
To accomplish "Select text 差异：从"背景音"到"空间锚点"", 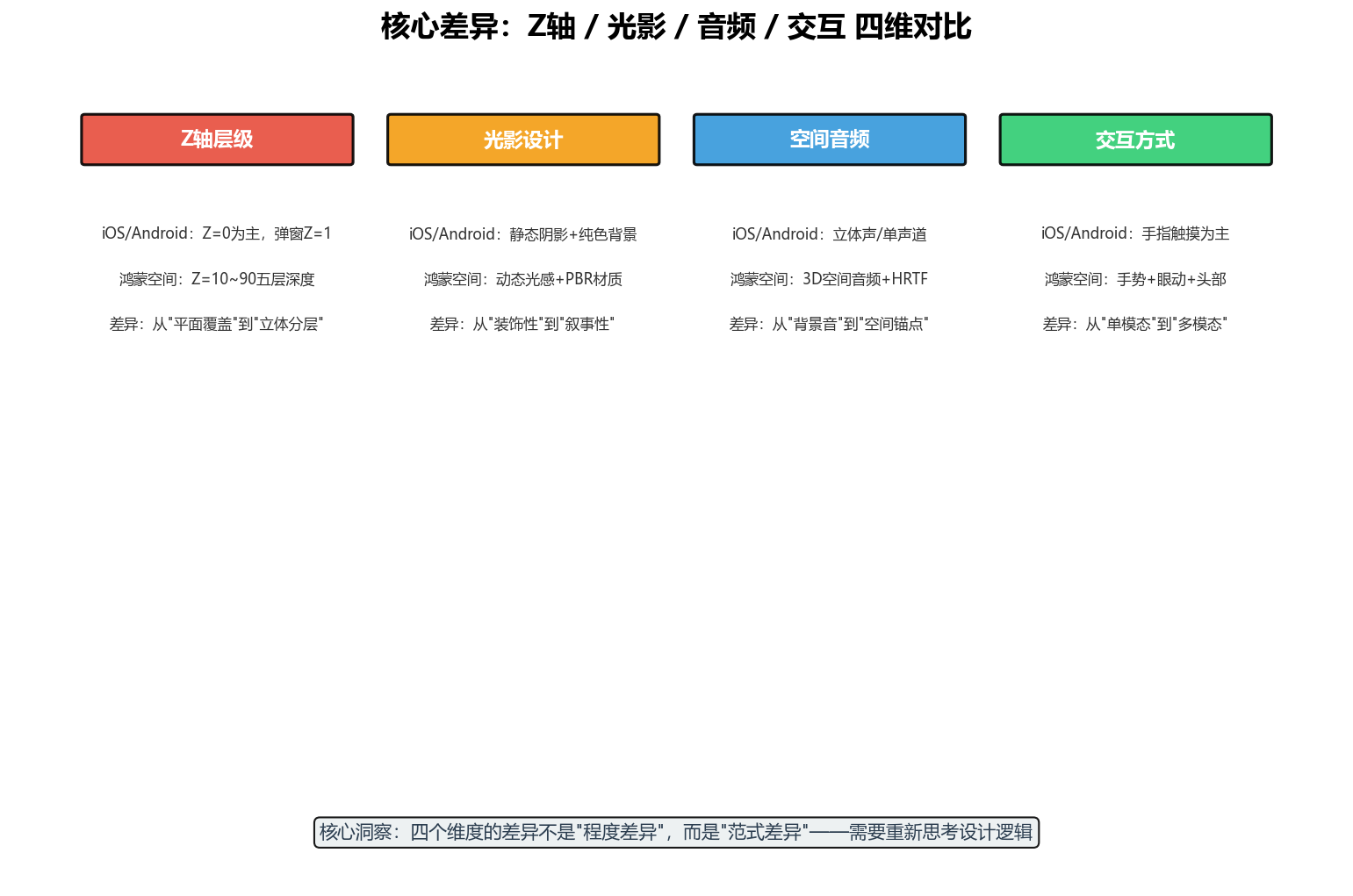I will click(829, 324).
